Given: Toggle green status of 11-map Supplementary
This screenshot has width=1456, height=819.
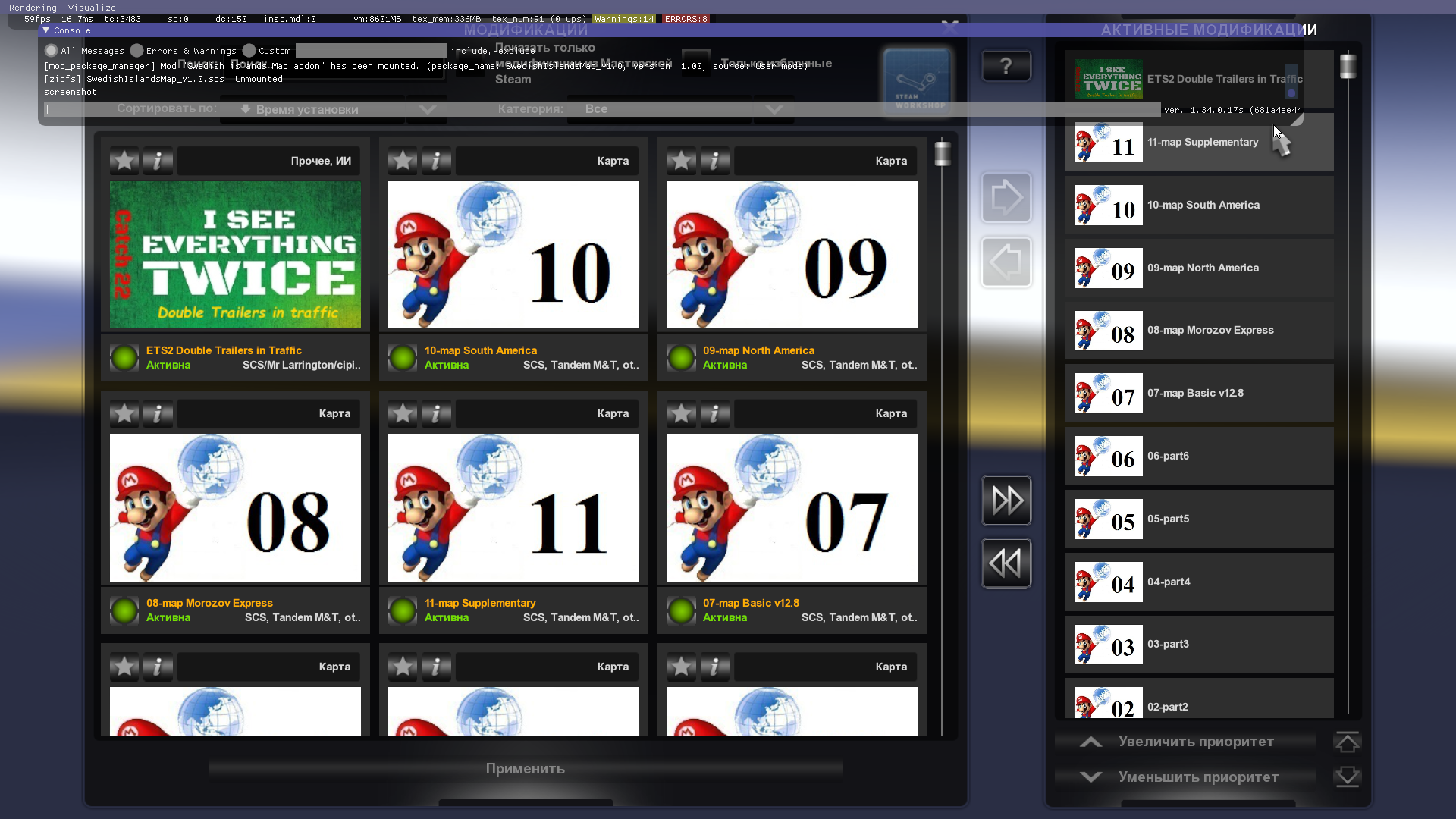Looking at the screenshot, I should pos(403,610).
